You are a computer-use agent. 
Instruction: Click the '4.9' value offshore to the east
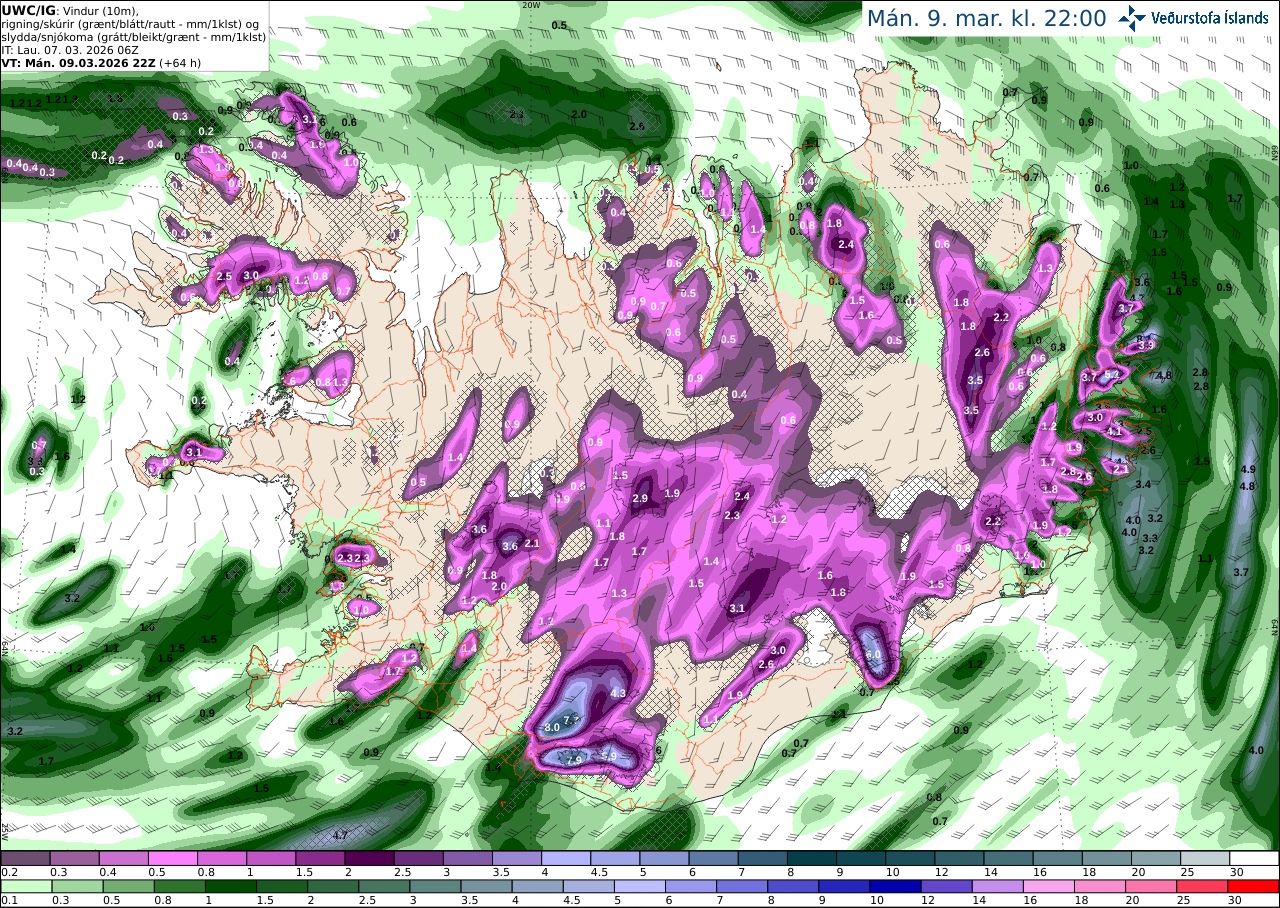1247,469
